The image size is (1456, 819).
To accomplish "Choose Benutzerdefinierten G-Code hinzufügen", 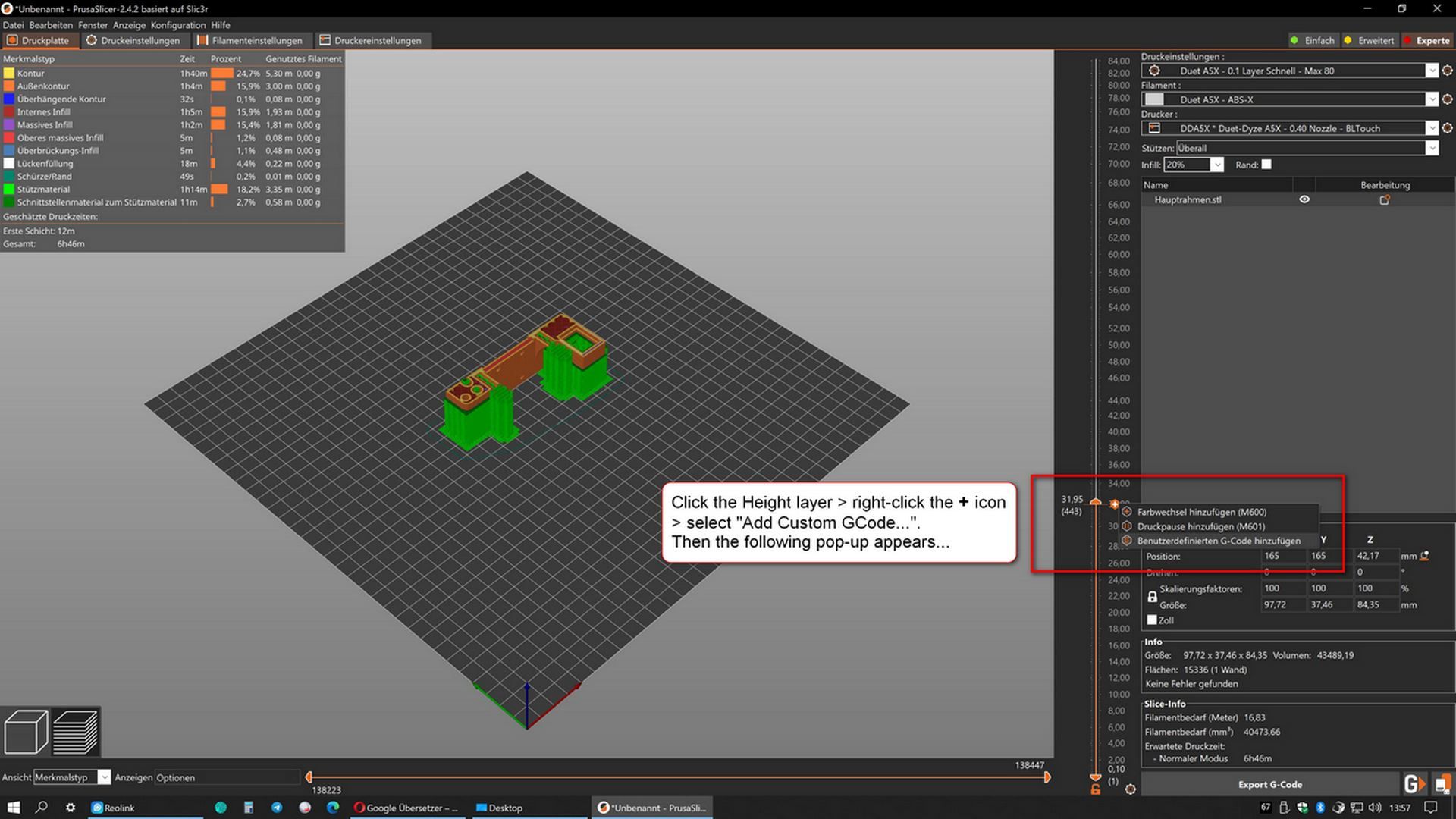I will [x=1219, y=541].
